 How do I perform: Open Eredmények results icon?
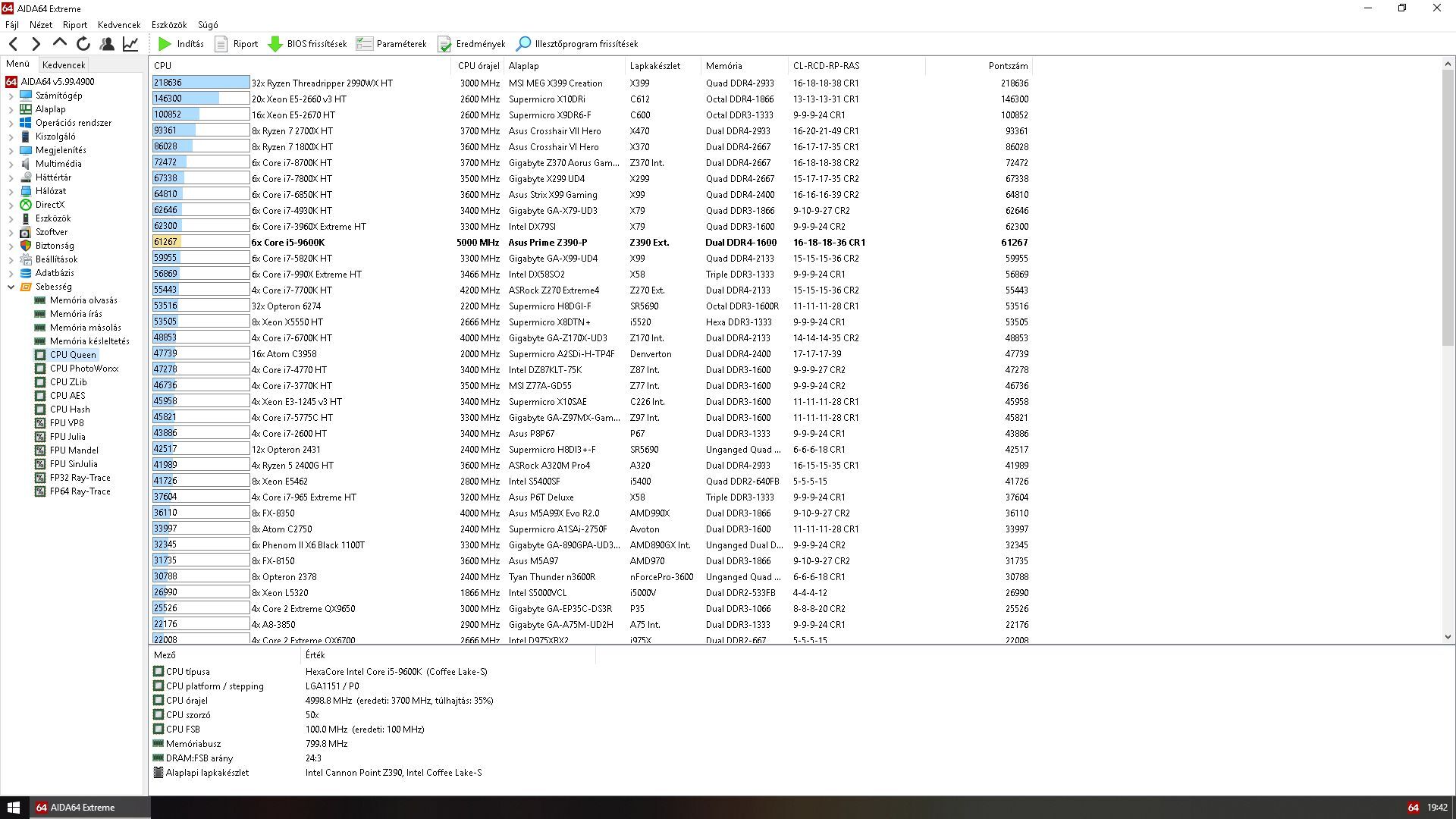[444, 44]
